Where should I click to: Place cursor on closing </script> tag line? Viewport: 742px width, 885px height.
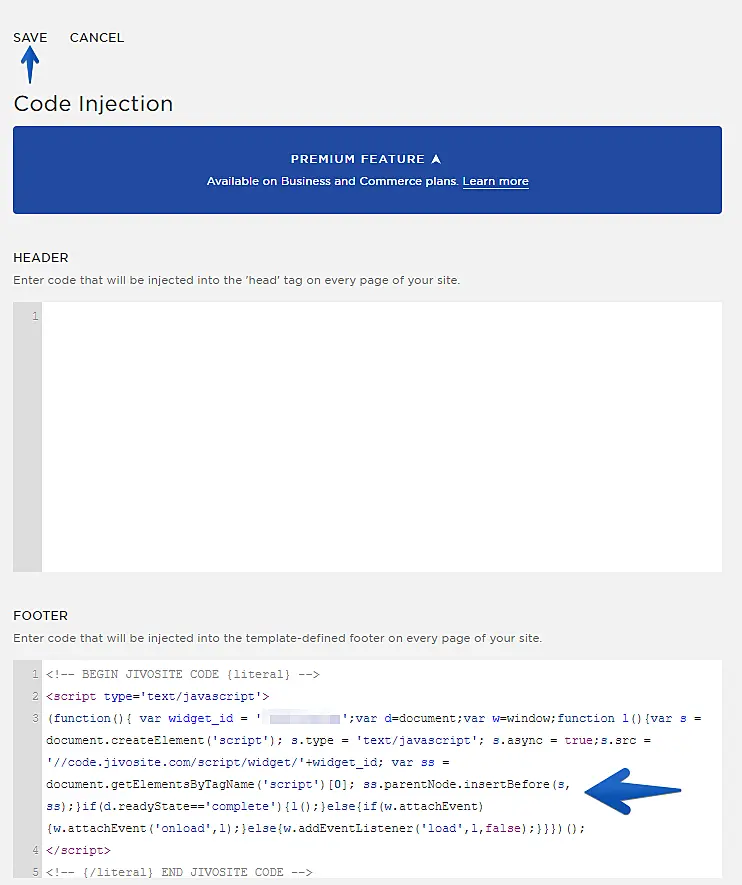click(79, 850)
